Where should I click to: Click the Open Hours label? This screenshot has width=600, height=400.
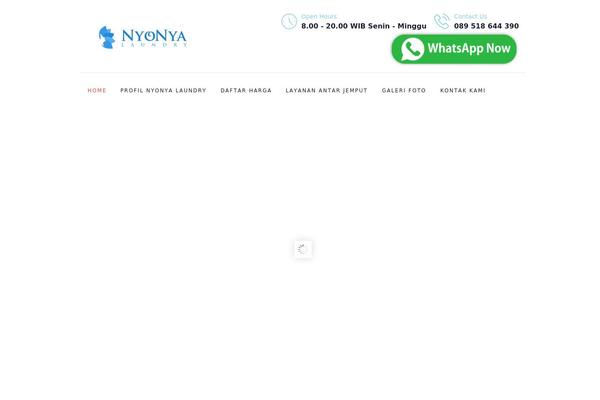pos(319,16)
